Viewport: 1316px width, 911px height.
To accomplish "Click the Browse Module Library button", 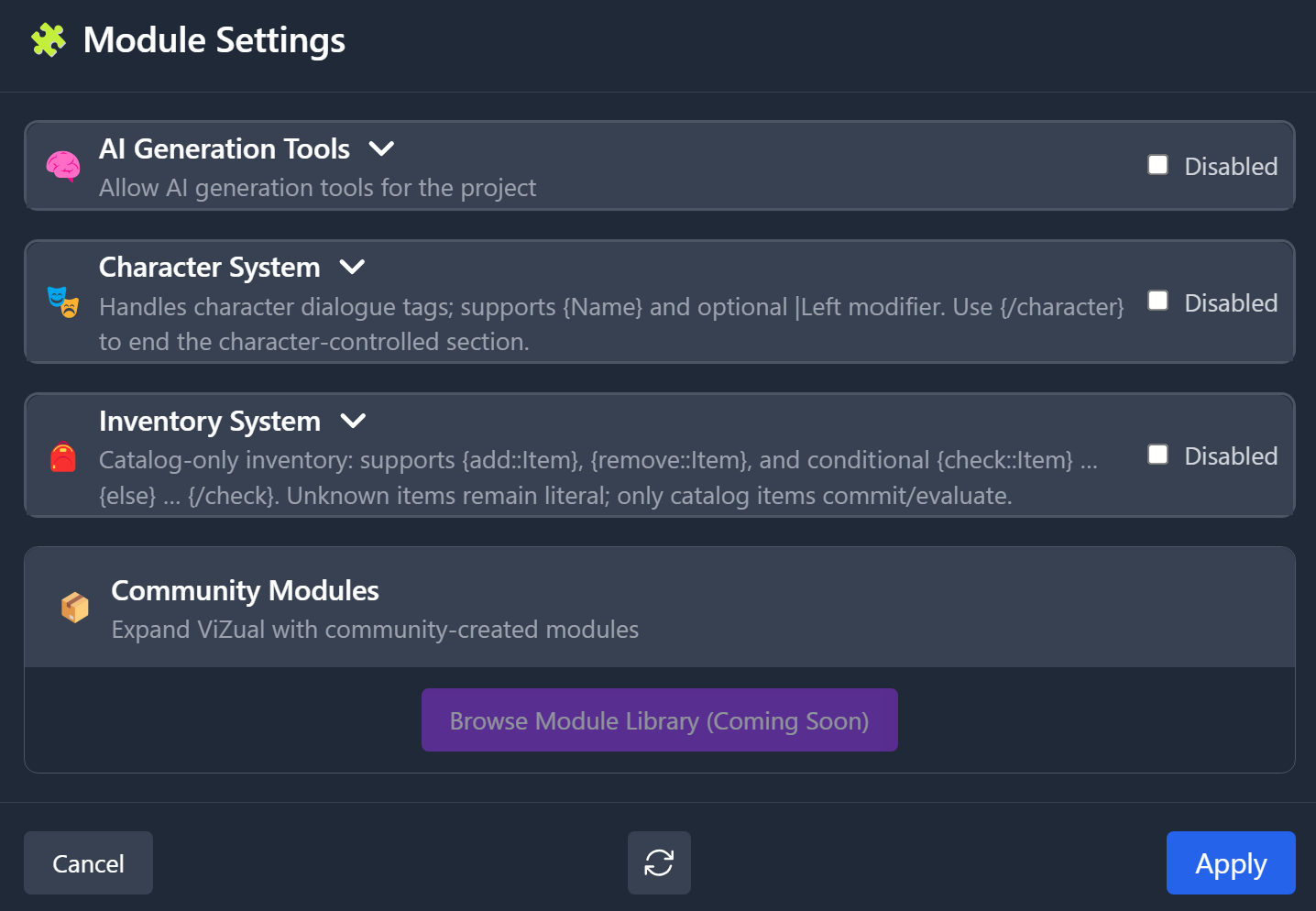I will click(659, 720).
